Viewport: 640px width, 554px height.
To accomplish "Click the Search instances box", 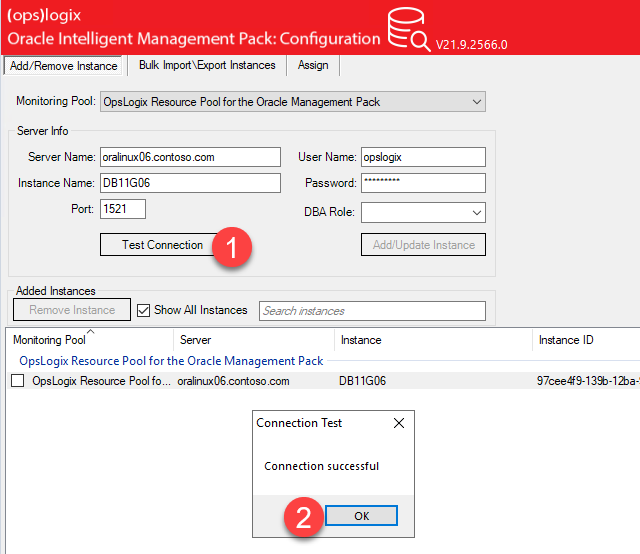I will pos(372,311).
